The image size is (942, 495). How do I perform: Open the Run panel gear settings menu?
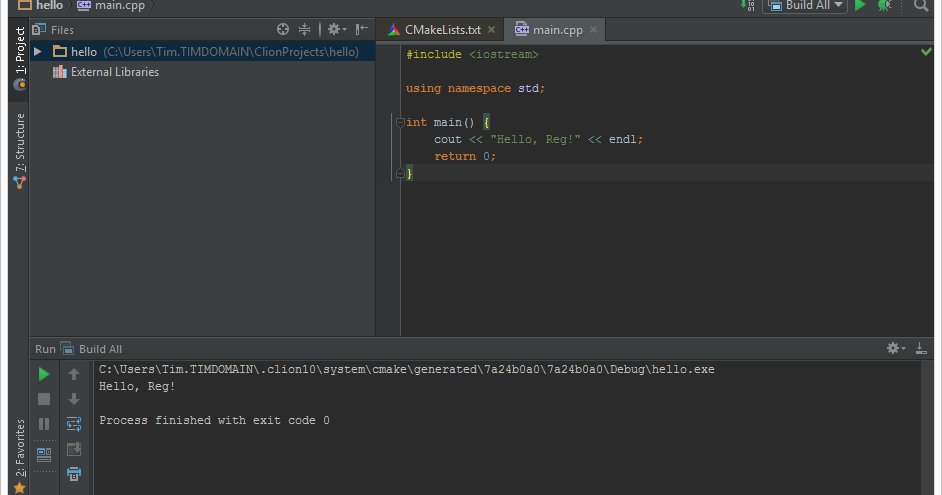(x=896, y=348)
